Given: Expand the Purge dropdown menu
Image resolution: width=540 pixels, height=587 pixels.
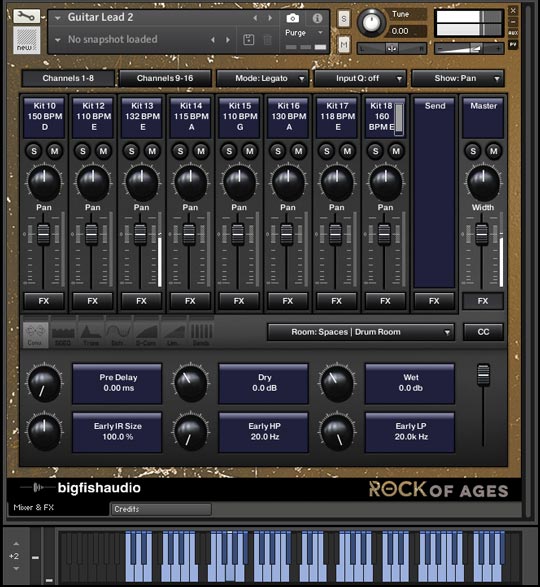Looking at the screenshot, I should pos(320,33).
